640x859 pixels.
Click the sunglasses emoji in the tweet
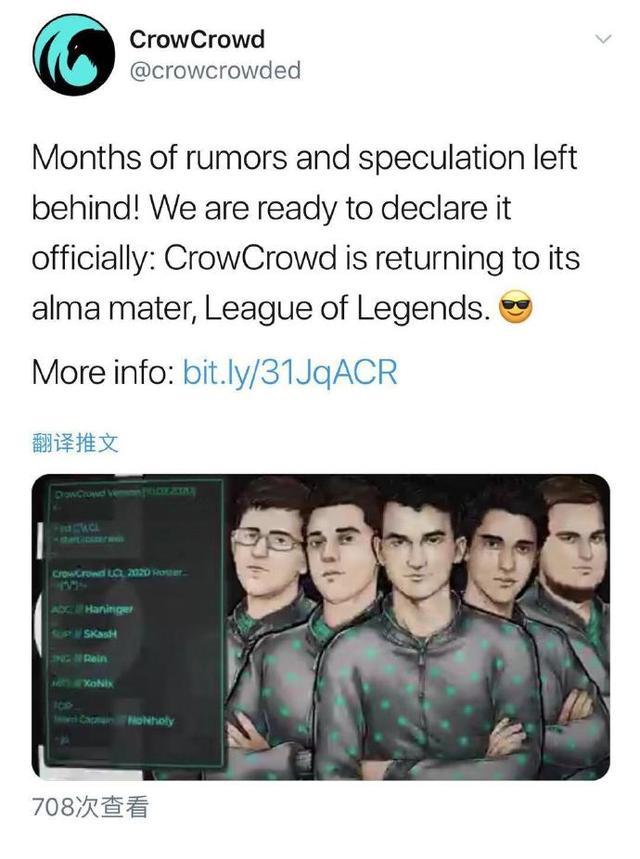[515, 308]
